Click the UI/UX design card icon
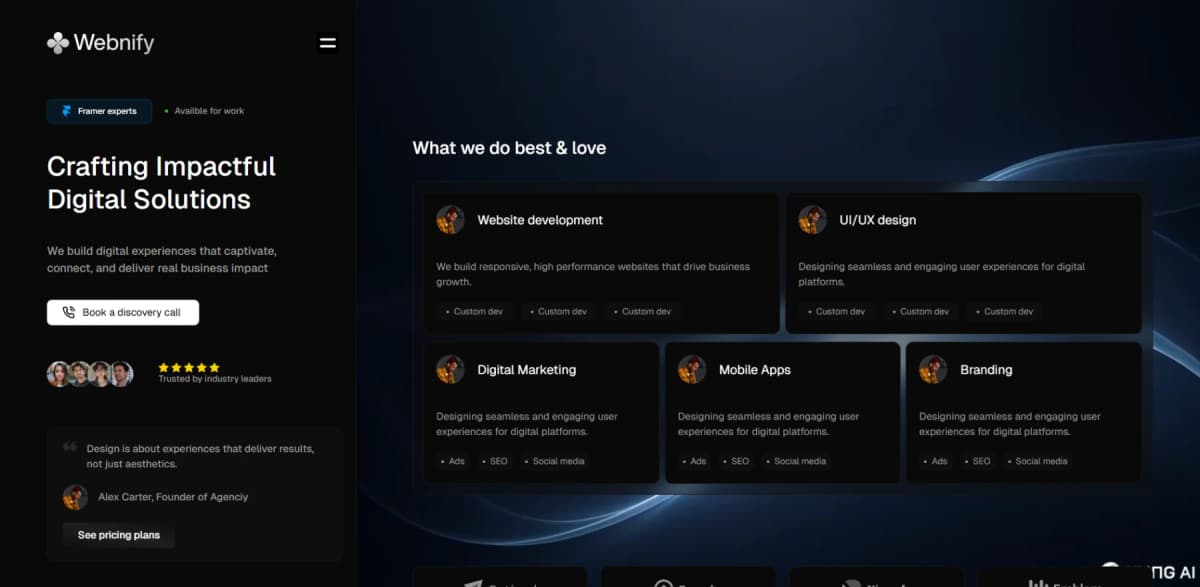This screenshot has width=1200, height=587. (x=812, y=220)
